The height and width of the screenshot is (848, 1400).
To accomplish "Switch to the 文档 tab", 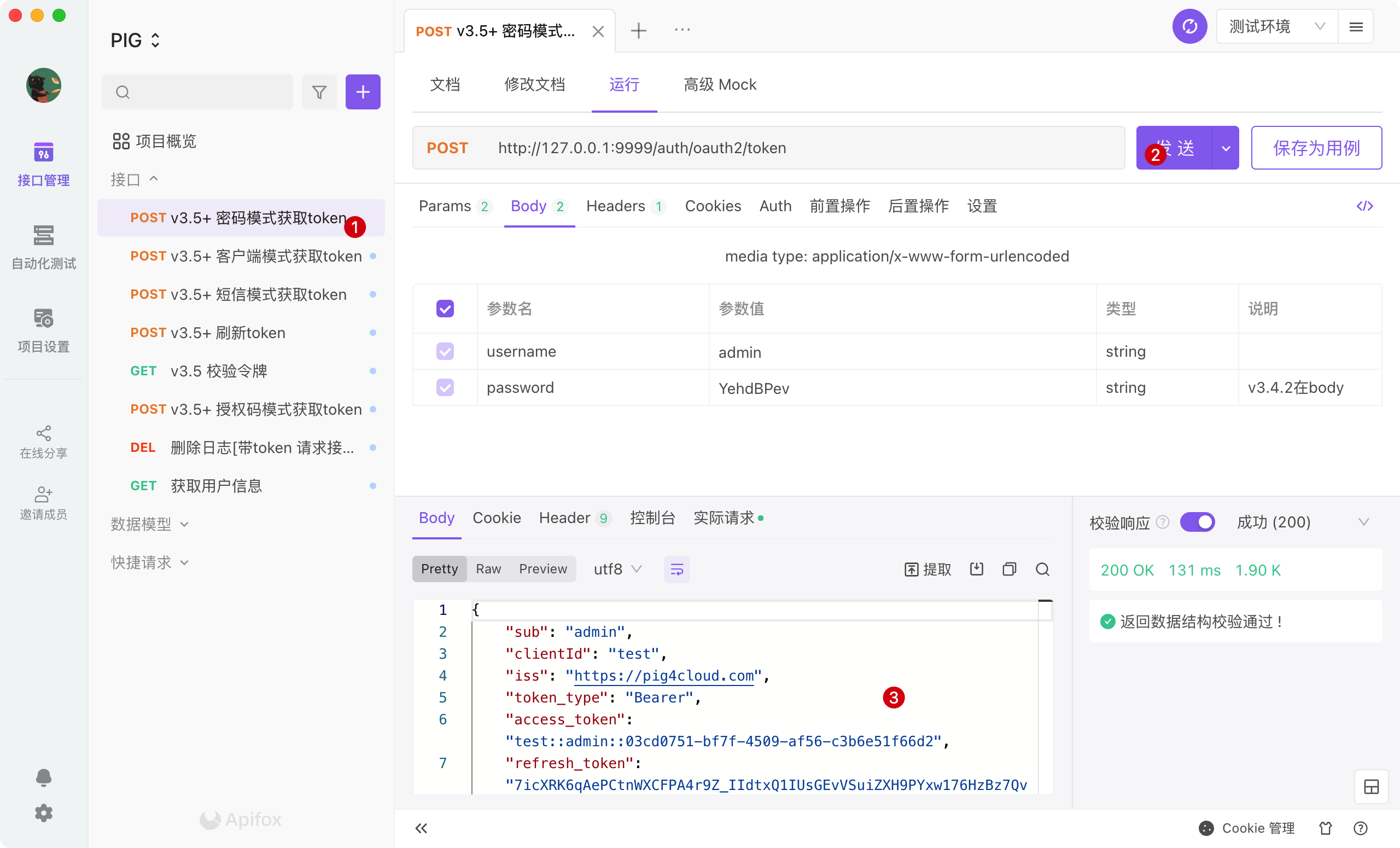I will (x=445, y=85).
